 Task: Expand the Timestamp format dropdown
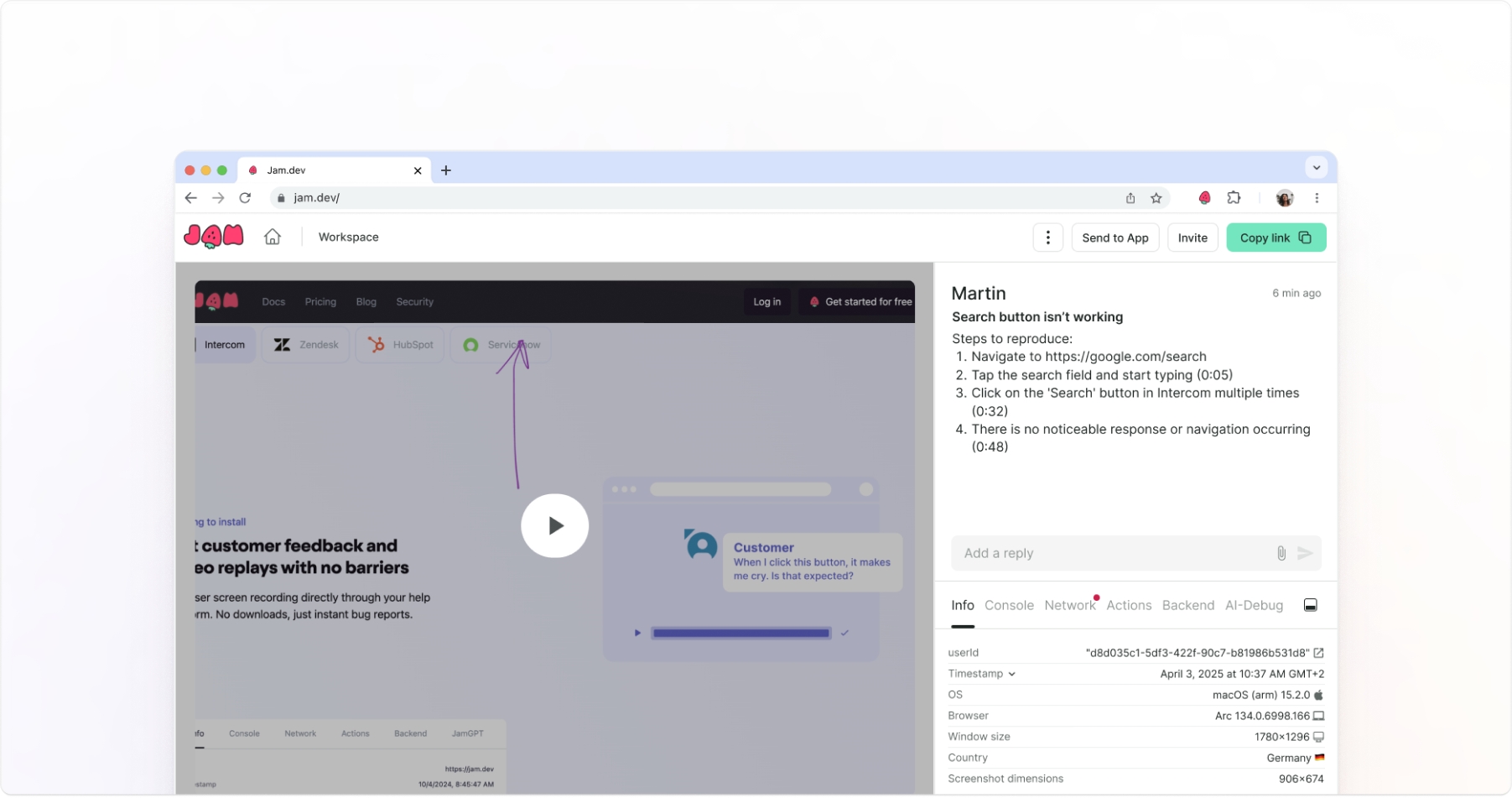[x=1011, y=674]
